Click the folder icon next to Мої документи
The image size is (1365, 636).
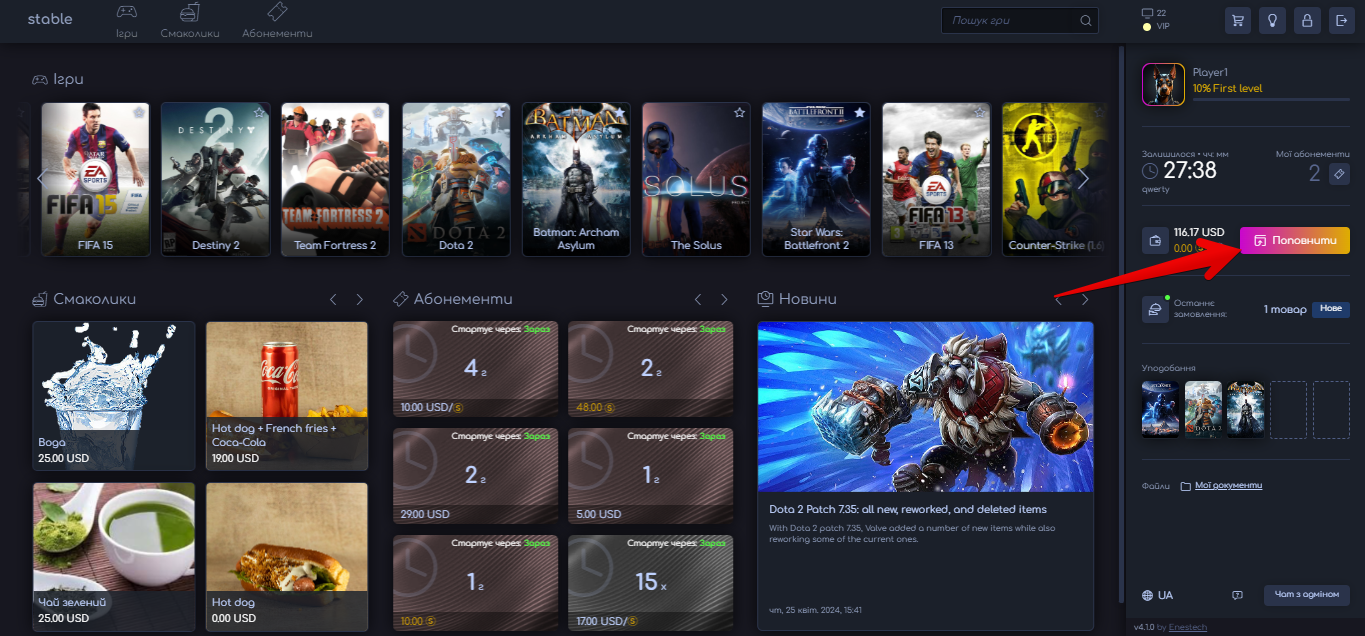(x=1185, y=486)
